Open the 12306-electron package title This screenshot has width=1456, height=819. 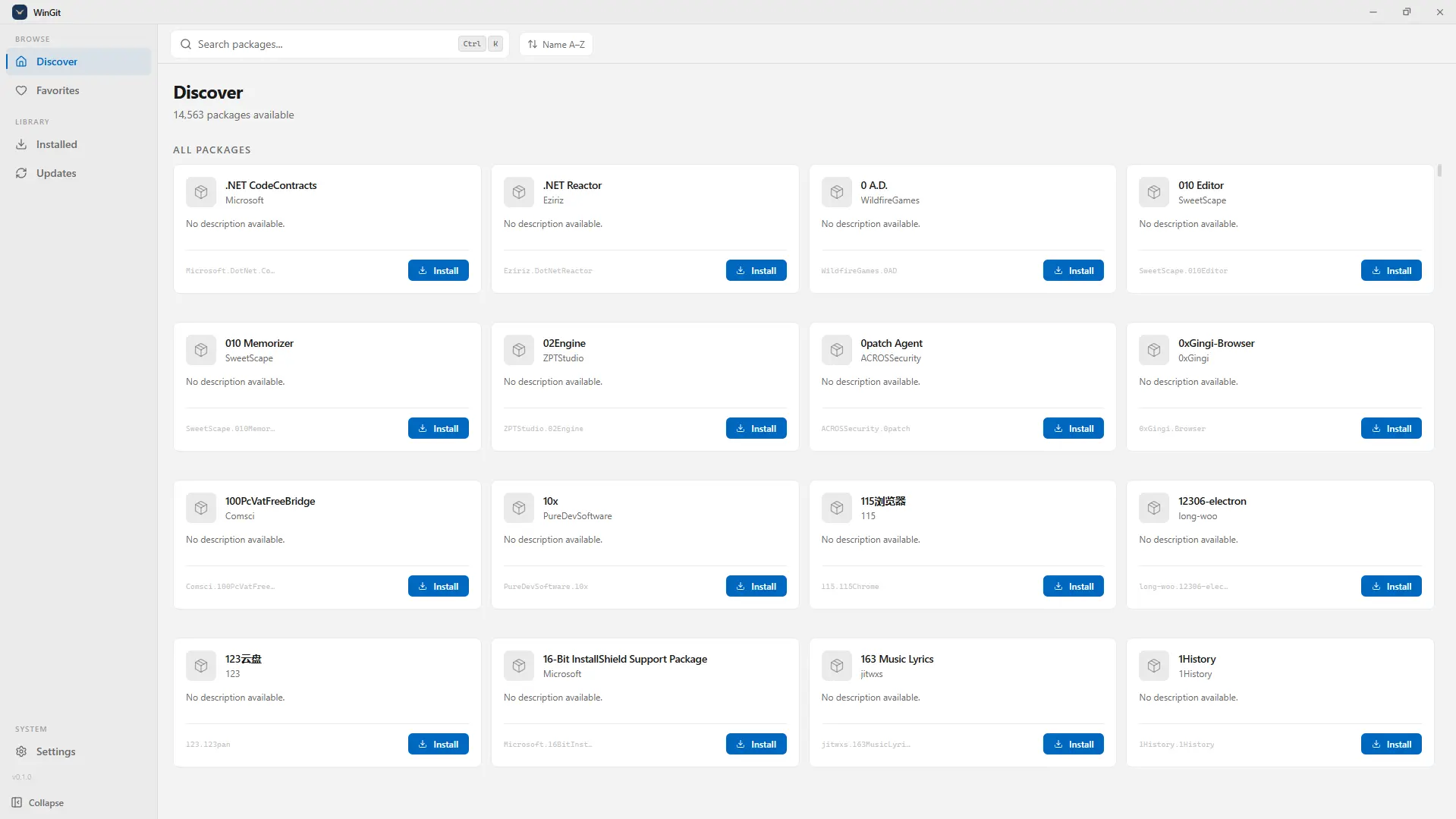1212,501
